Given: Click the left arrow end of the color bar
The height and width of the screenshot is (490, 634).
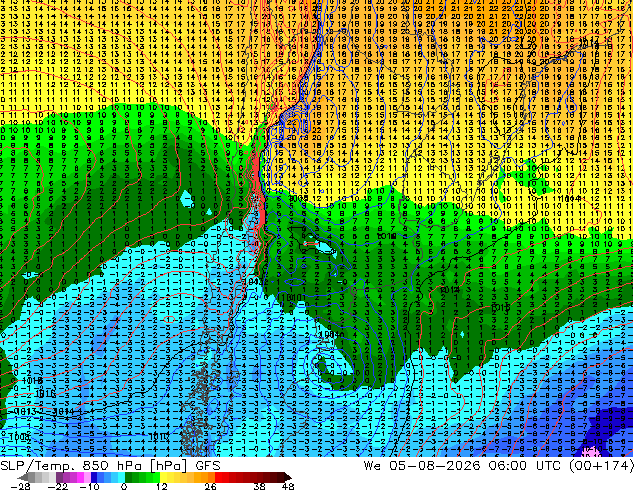Looking at the screenshot, I should 23,477.
